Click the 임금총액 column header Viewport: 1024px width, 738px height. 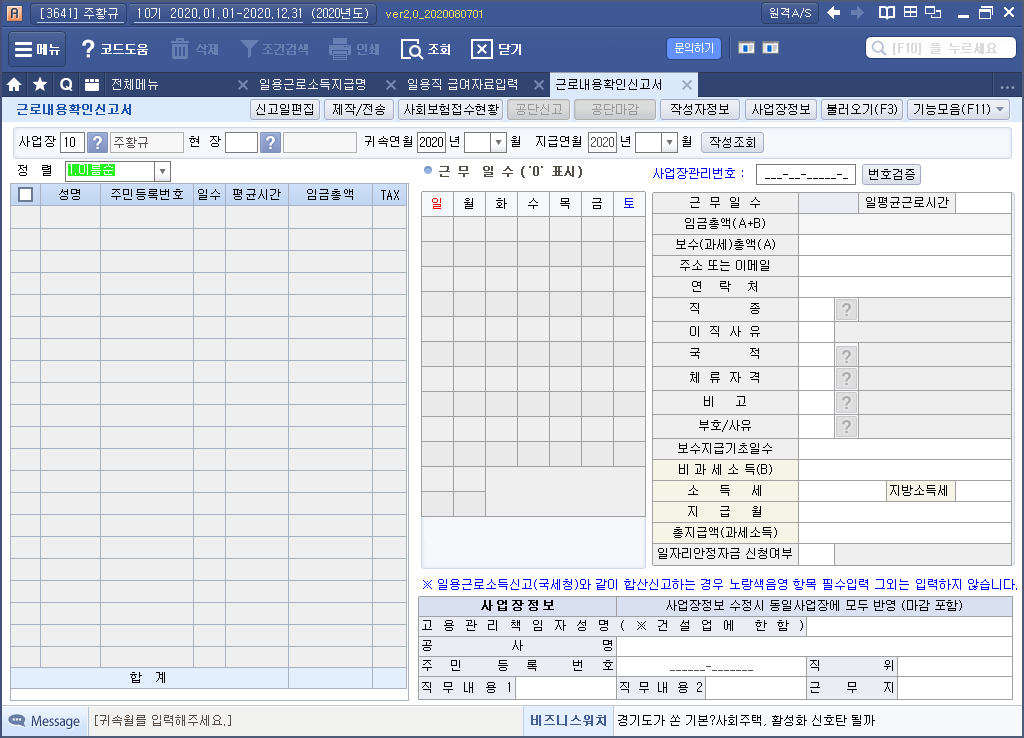pyautogui.click(x=330, y=195)
